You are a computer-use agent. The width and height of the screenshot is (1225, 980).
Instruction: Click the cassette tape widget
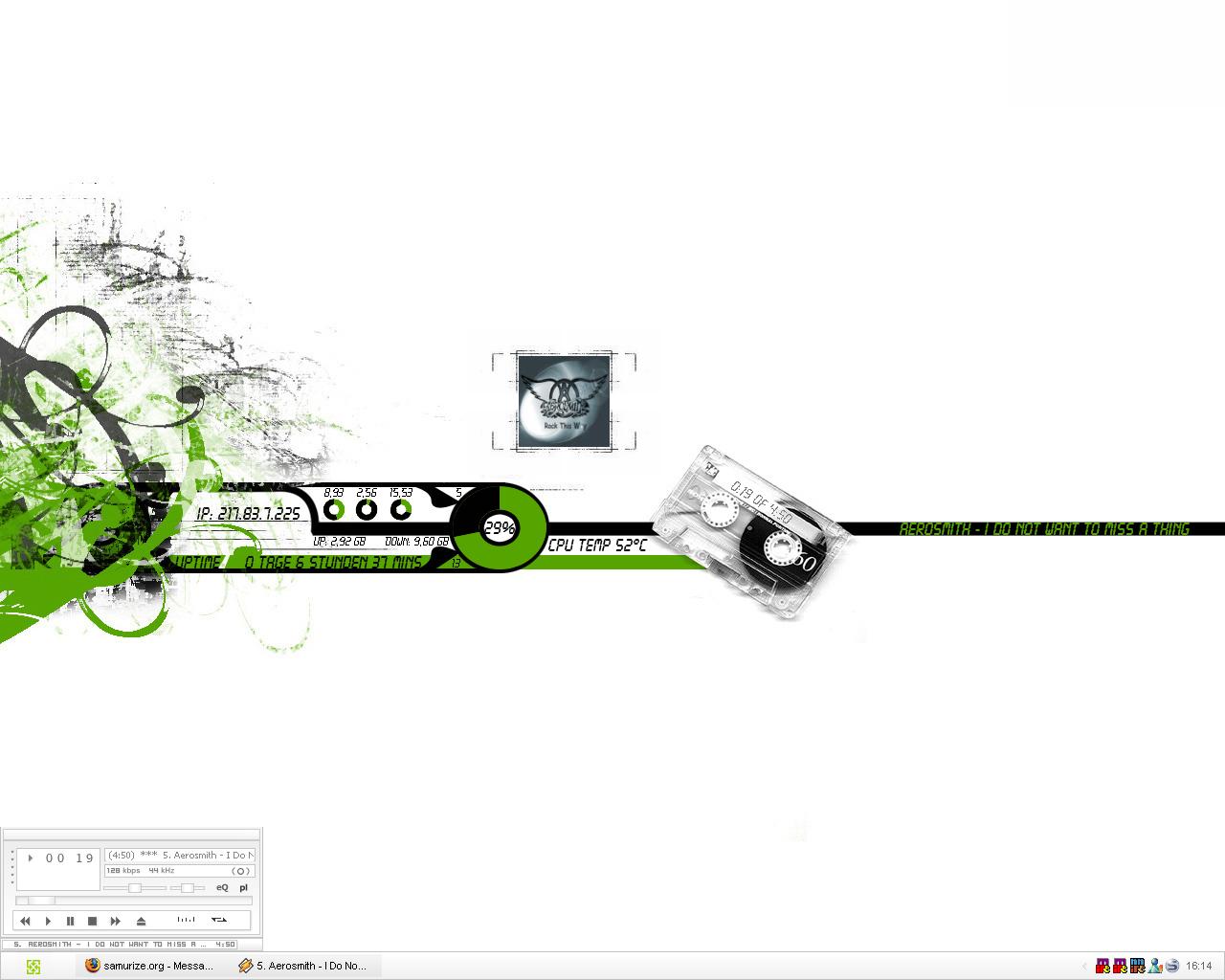click(x=751, y=531)
